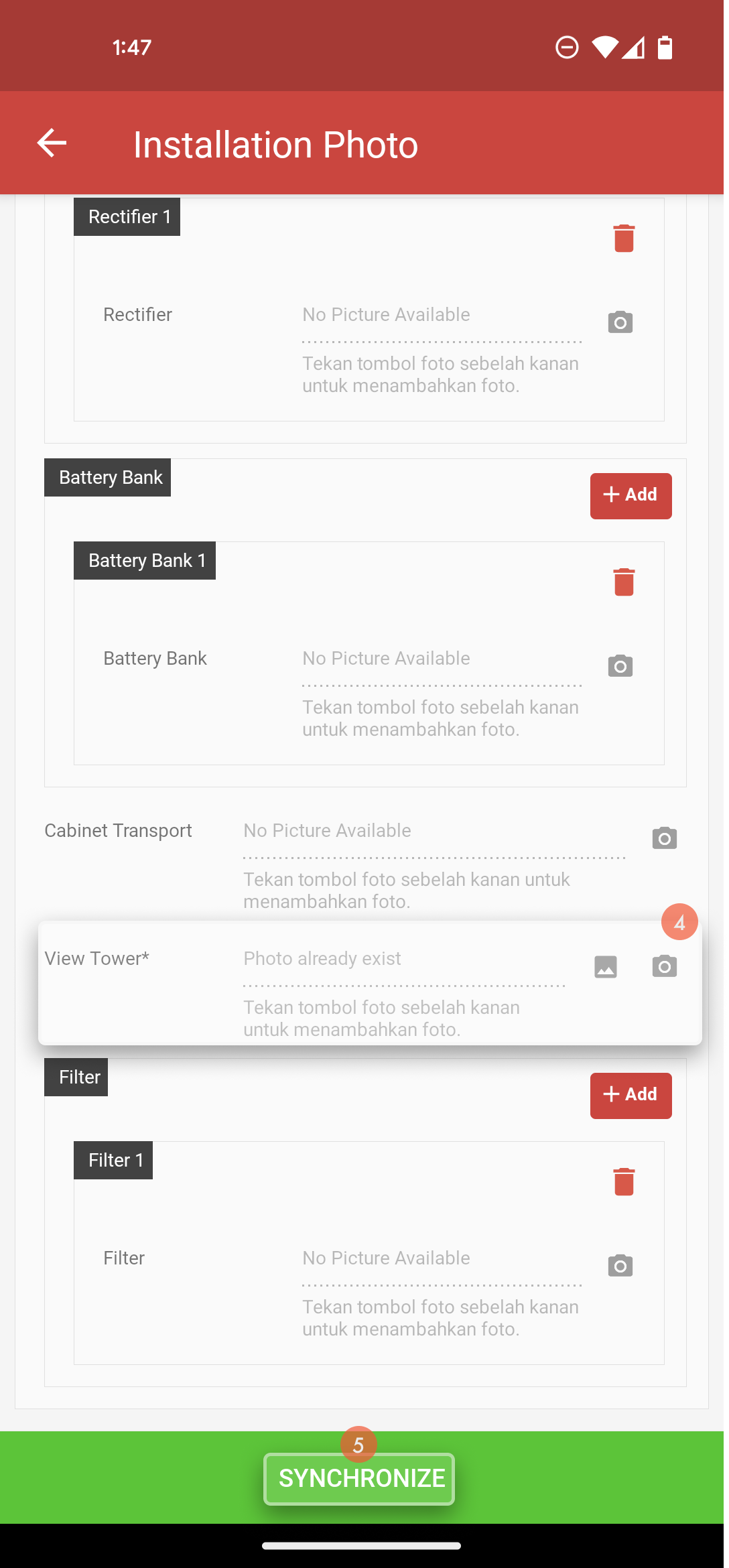Tap the Do Not Disturb status icon

[567, 48]
